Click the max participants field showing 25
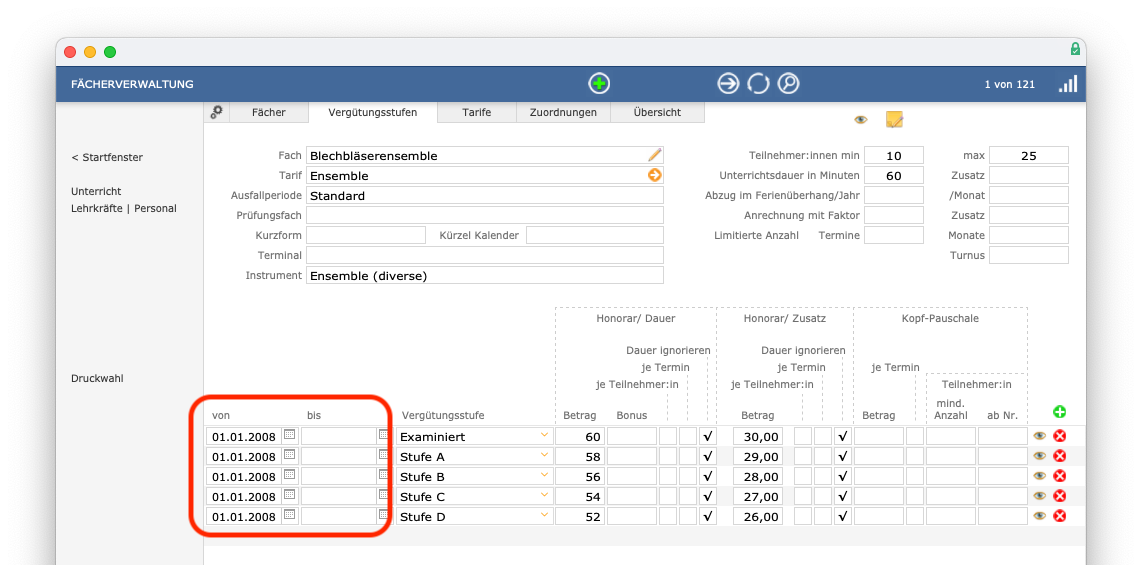 [1028, 155]
